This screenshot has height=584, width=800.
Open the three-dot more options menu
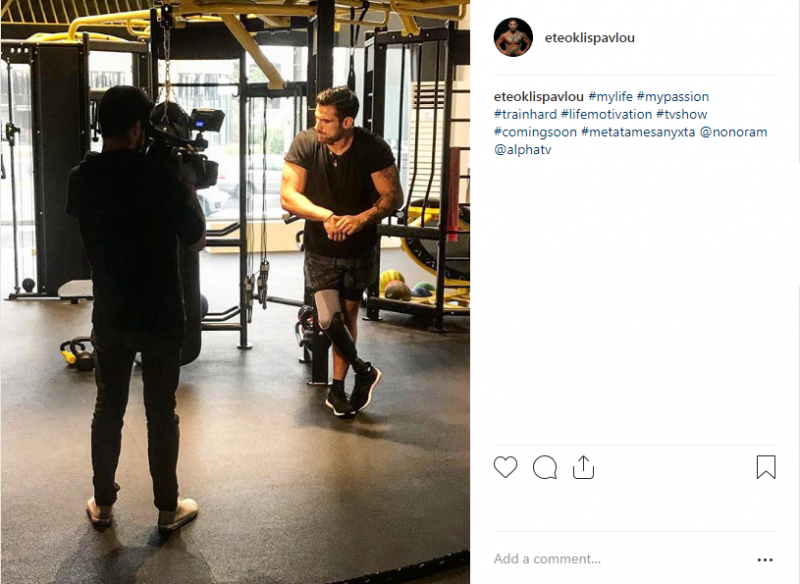765,560
